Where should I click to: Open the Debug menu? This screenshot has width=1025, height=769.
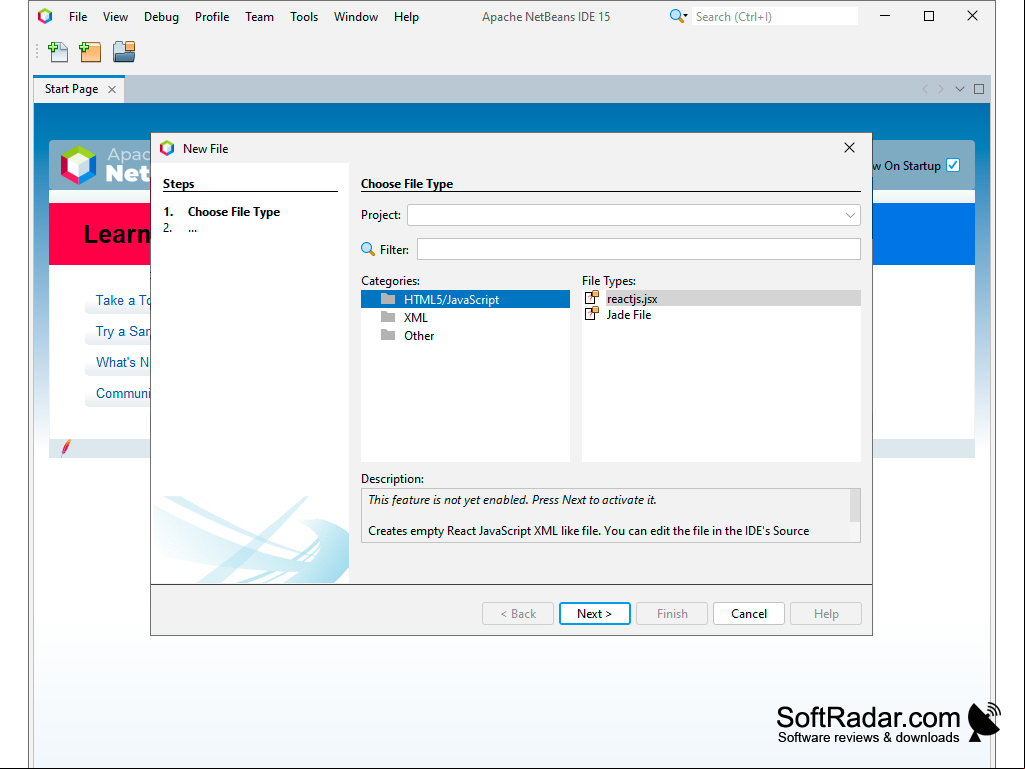[x=161, y=17]
